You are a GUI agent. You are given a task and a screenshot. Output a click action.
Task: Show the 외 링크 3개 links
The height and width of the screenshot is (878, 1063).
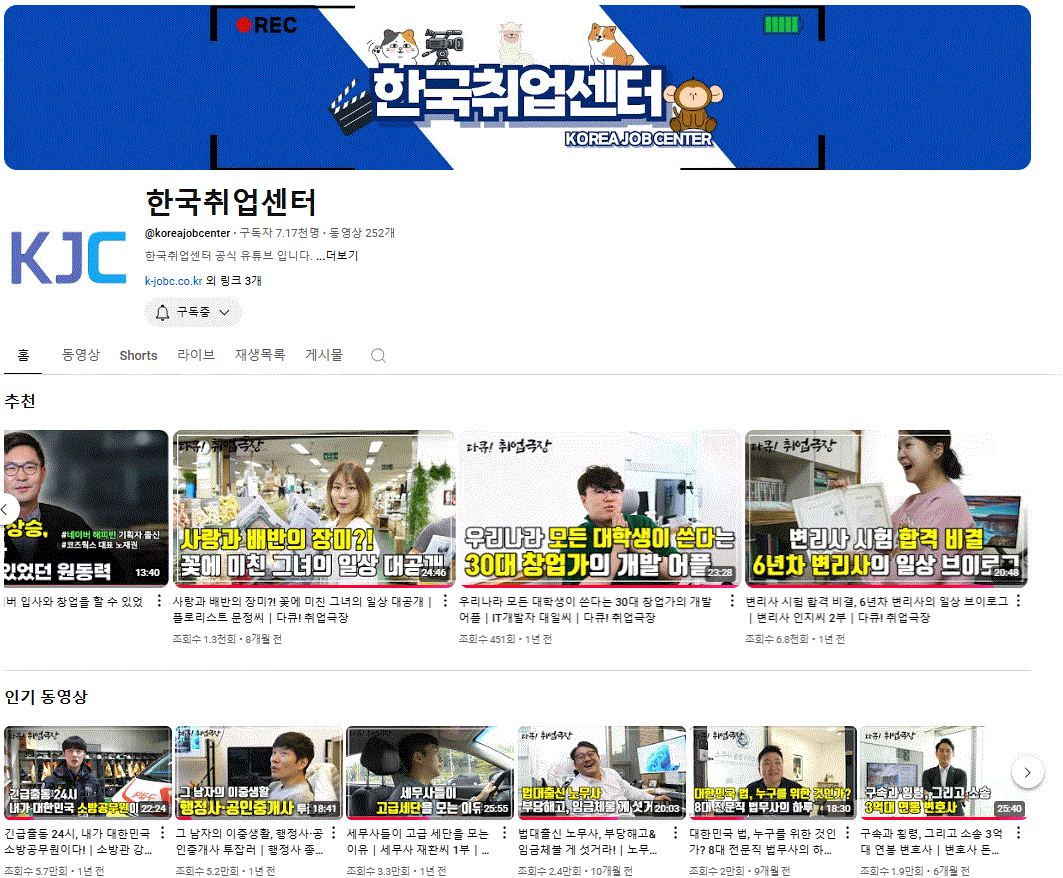[x=234, y=281]
